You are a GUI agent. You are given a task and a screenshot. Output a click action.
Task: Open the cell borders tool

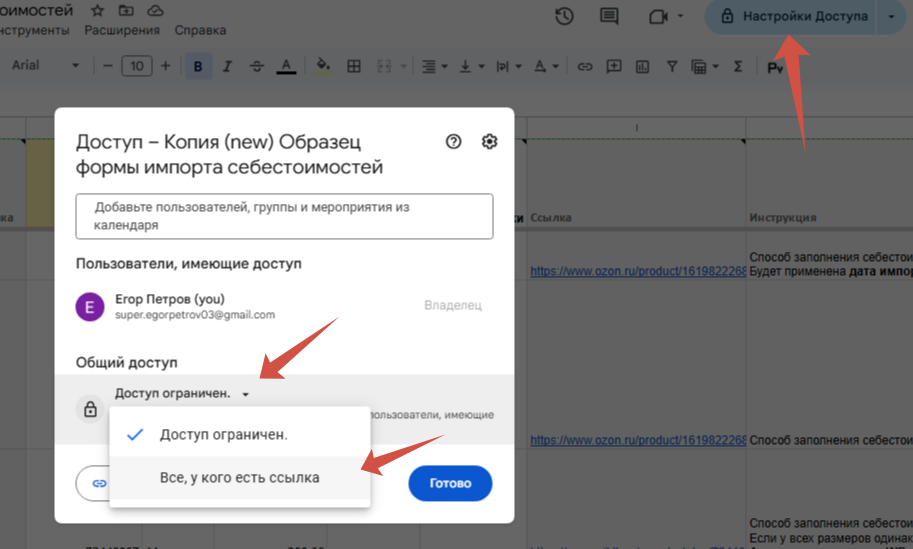(x=353, y=66)
